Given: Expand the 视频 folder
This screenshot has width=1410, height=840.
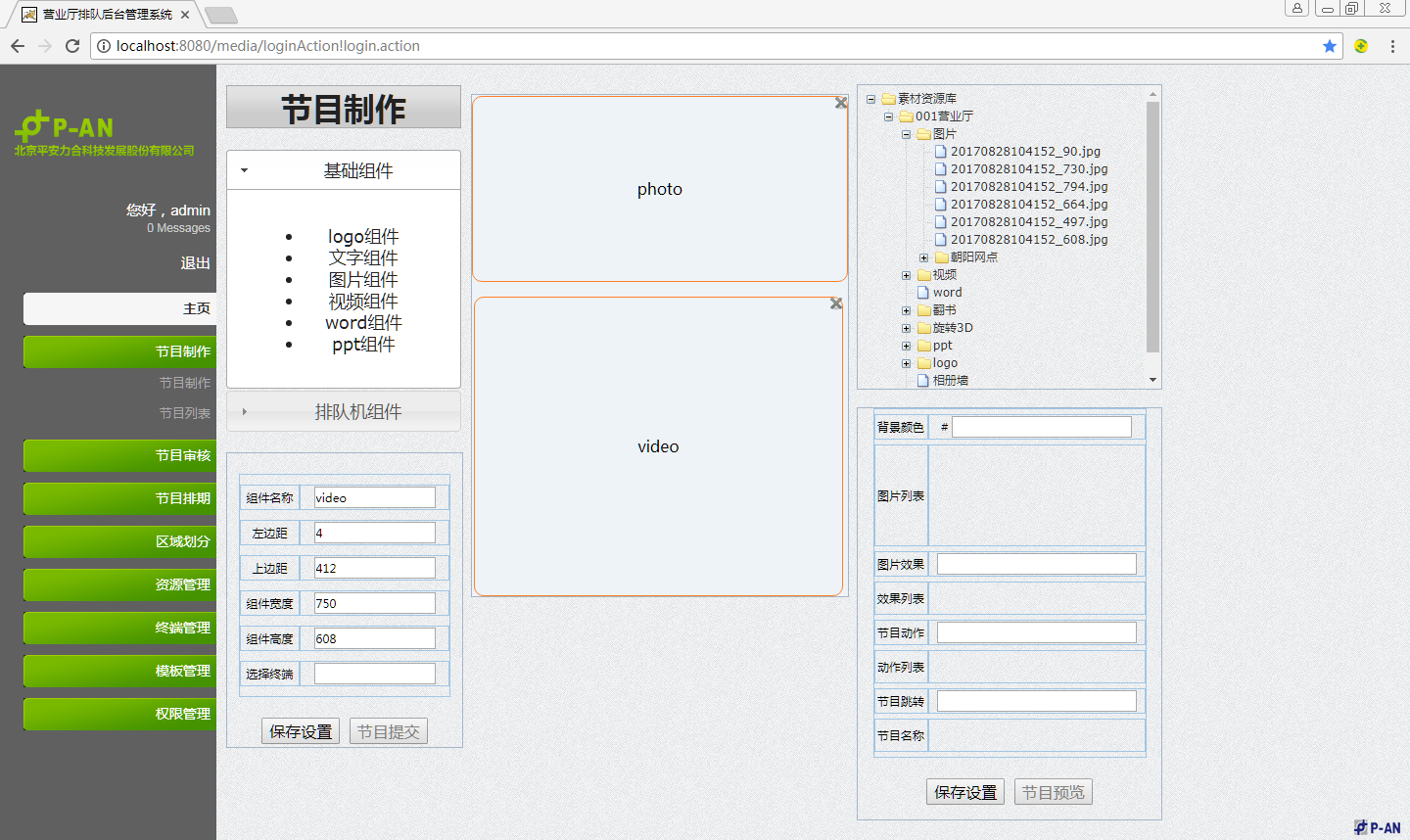Looking at the screenshot, I should 906,275.
